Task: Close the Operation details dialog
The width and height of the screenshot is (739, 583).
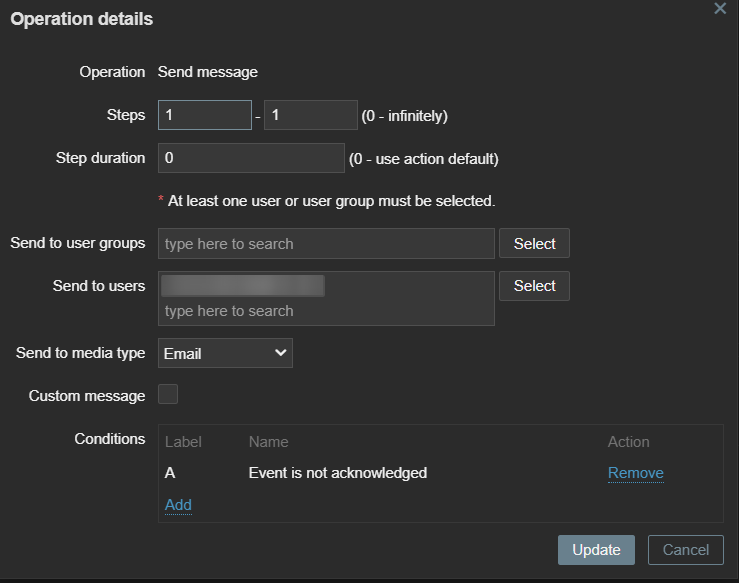Action: pos(719,8)
